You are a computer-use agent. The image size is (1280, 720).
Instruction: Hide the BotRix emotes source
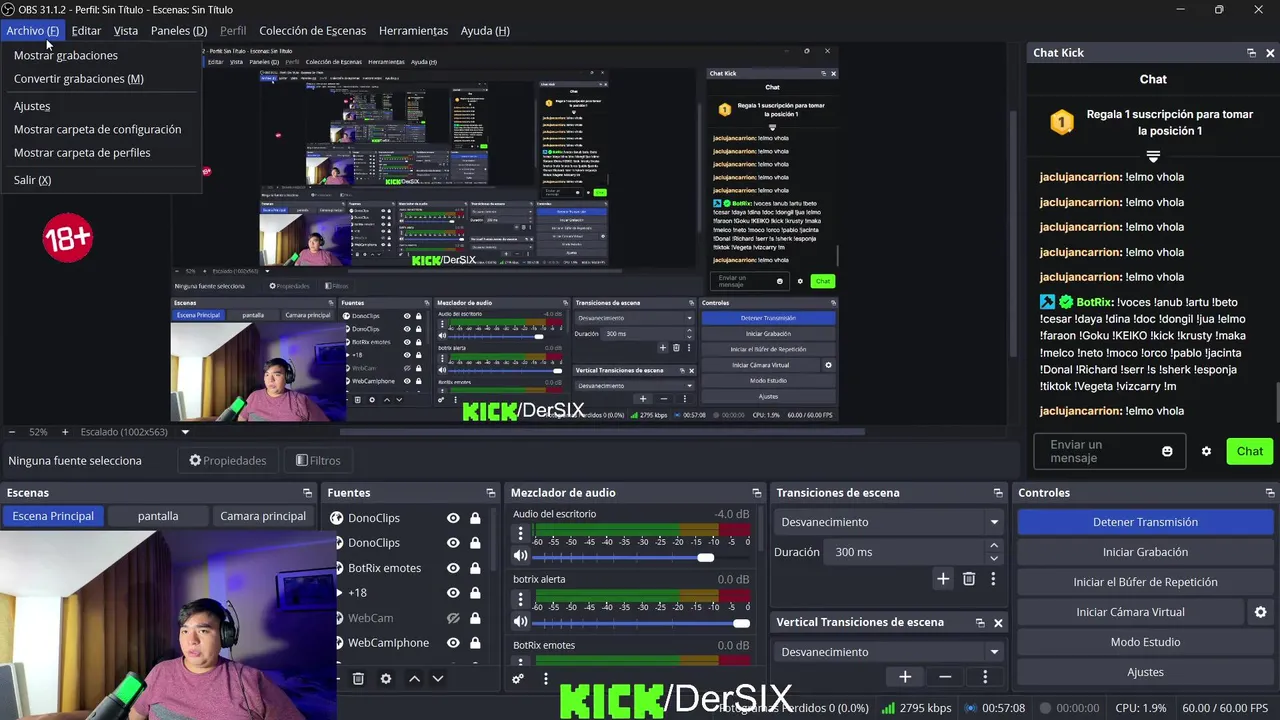(453, 568)
